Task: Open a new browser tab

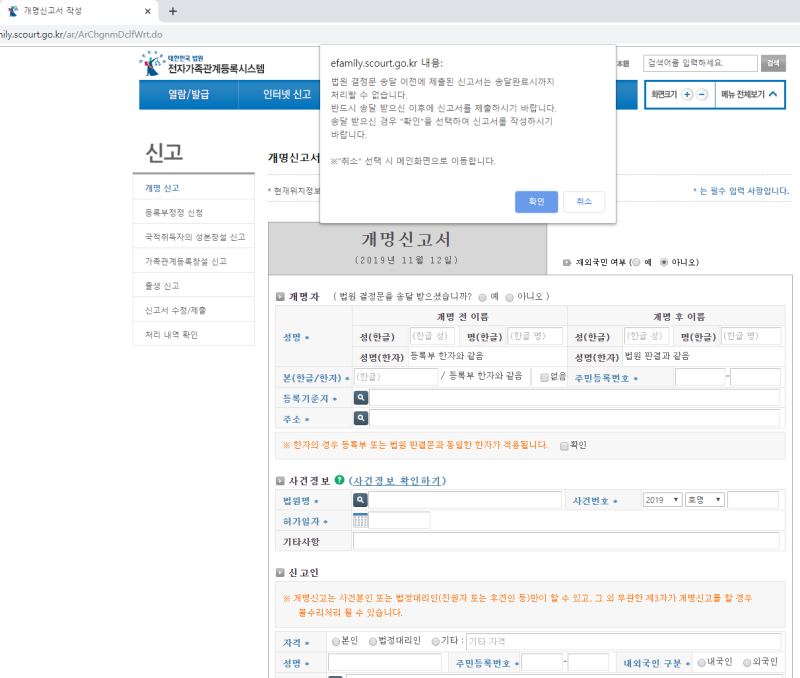Action: 172,11
